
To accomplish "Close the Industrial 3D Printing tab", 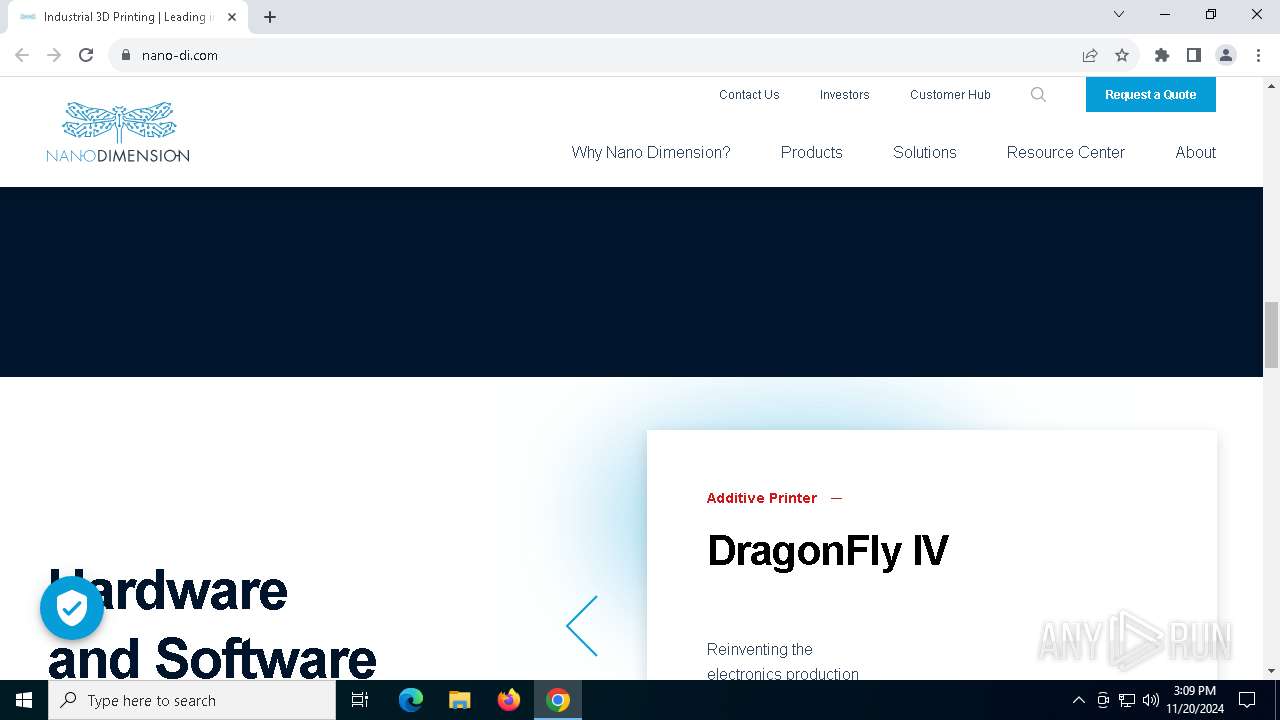I will pyautogui.click(x=232, y=17).
